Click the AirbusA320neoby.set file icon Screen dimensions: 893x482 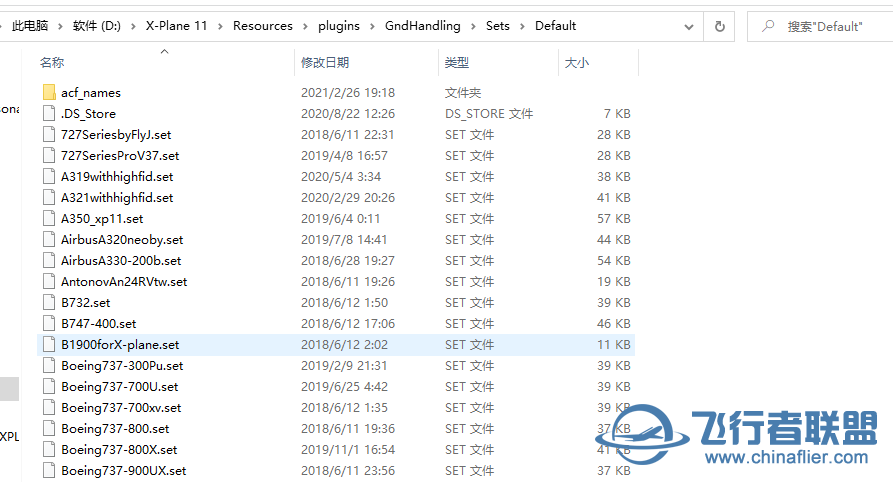tap(50, 240)
